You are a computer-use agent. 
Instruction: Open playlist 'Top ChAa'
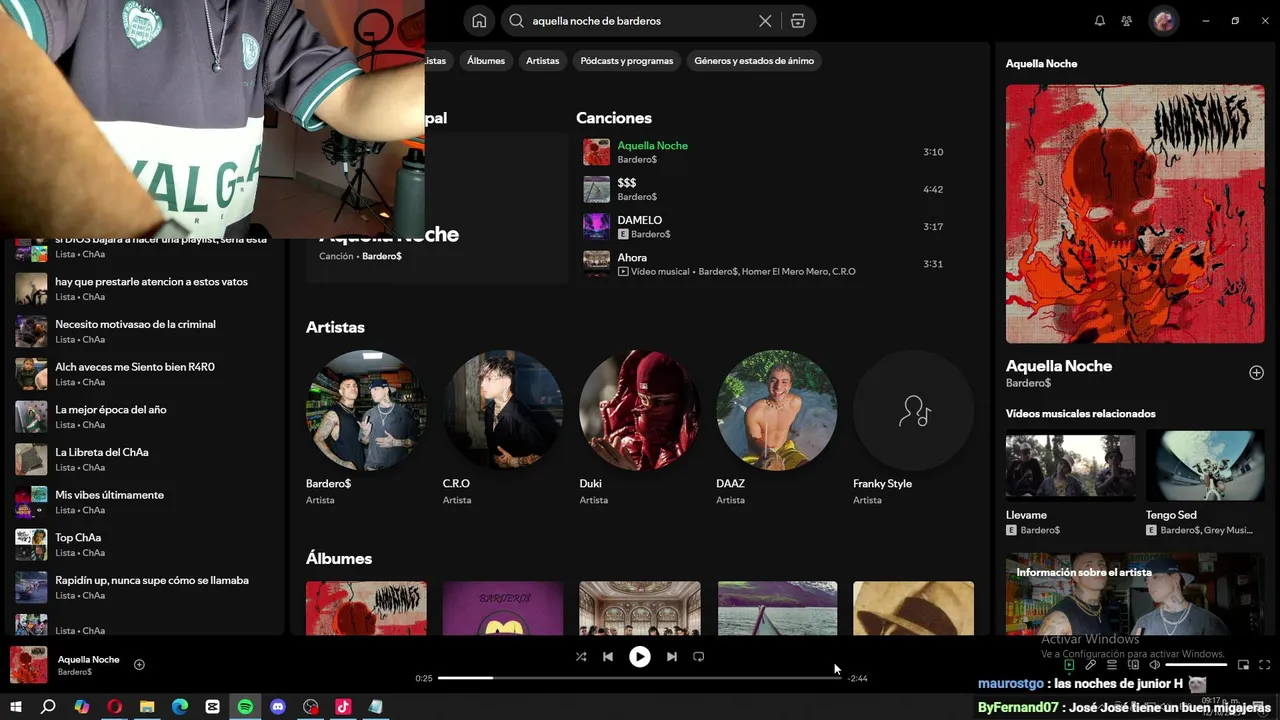(144, 545)
